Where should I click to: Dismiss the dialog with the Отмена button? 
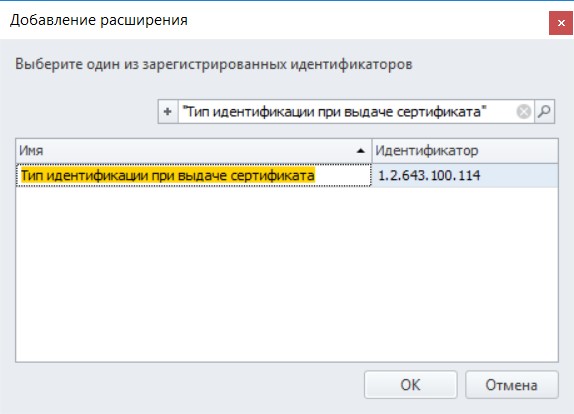(511, 385)
